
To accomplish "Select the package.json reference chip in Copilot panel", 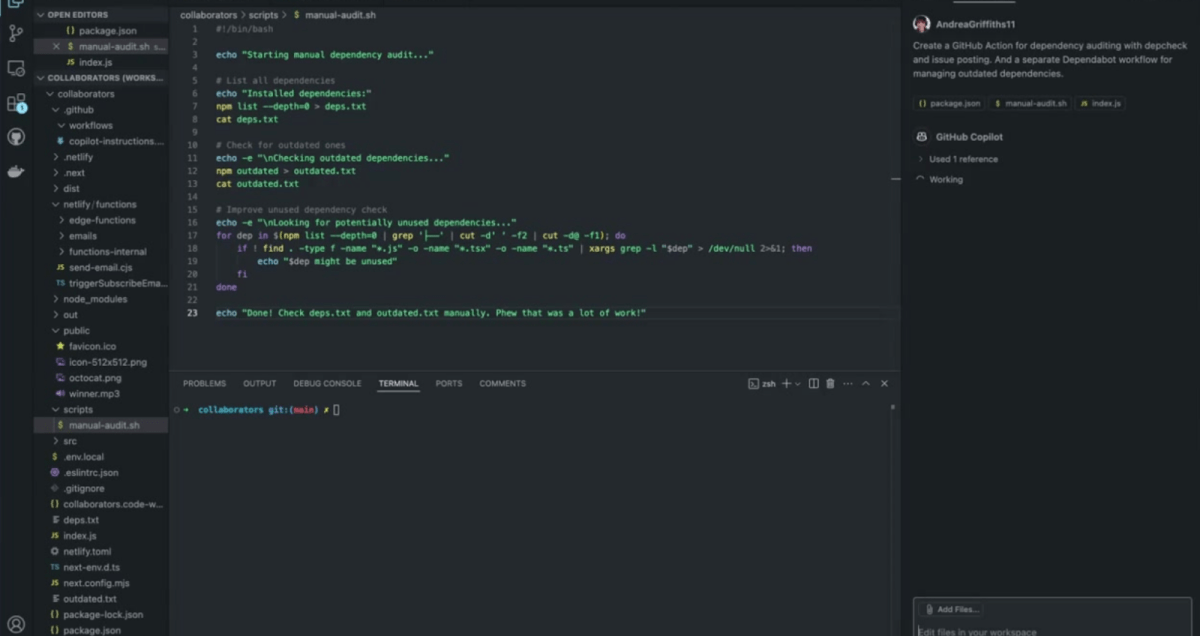I will tap(949, 103).
